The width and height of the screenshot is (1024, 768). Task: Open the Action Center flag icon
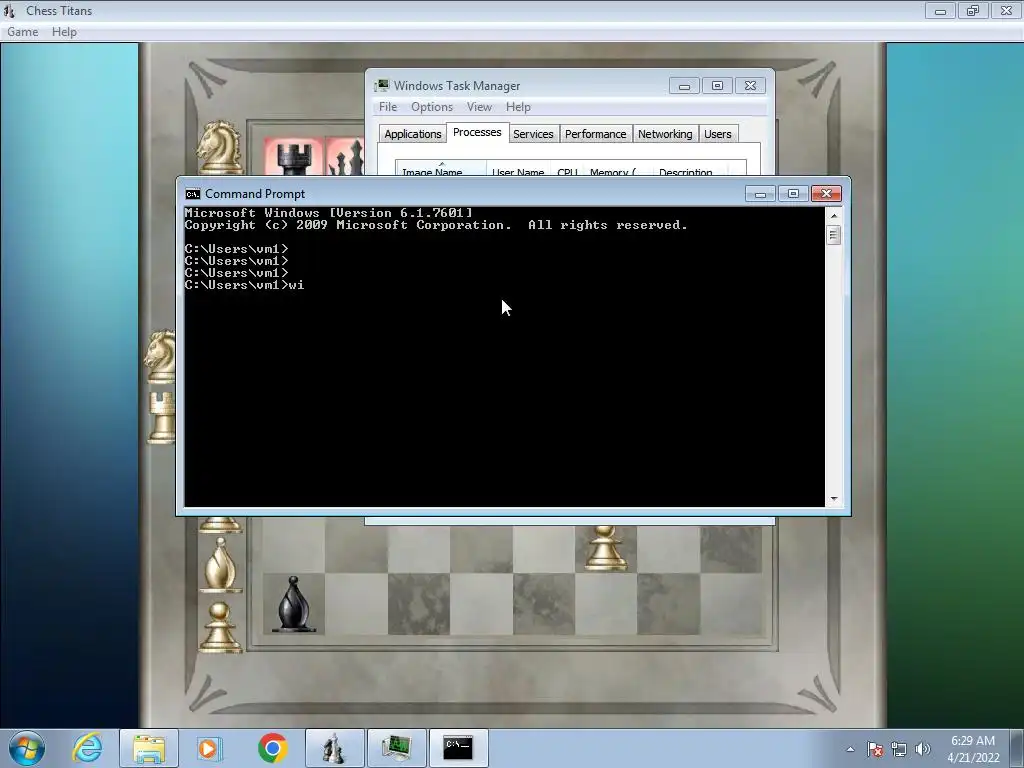(x=875, y=749)
